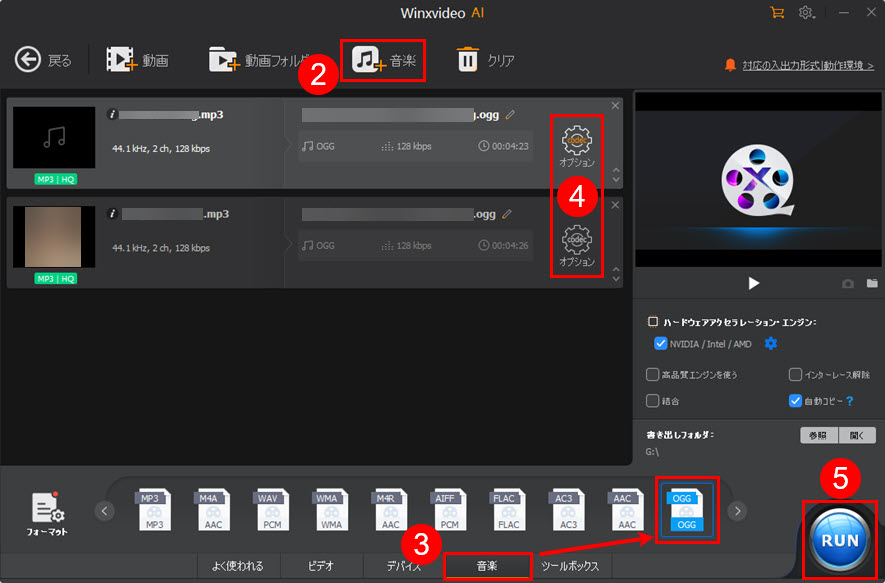885x583 pixels.
Task: Open codec options for the second file
Action: 577,245
